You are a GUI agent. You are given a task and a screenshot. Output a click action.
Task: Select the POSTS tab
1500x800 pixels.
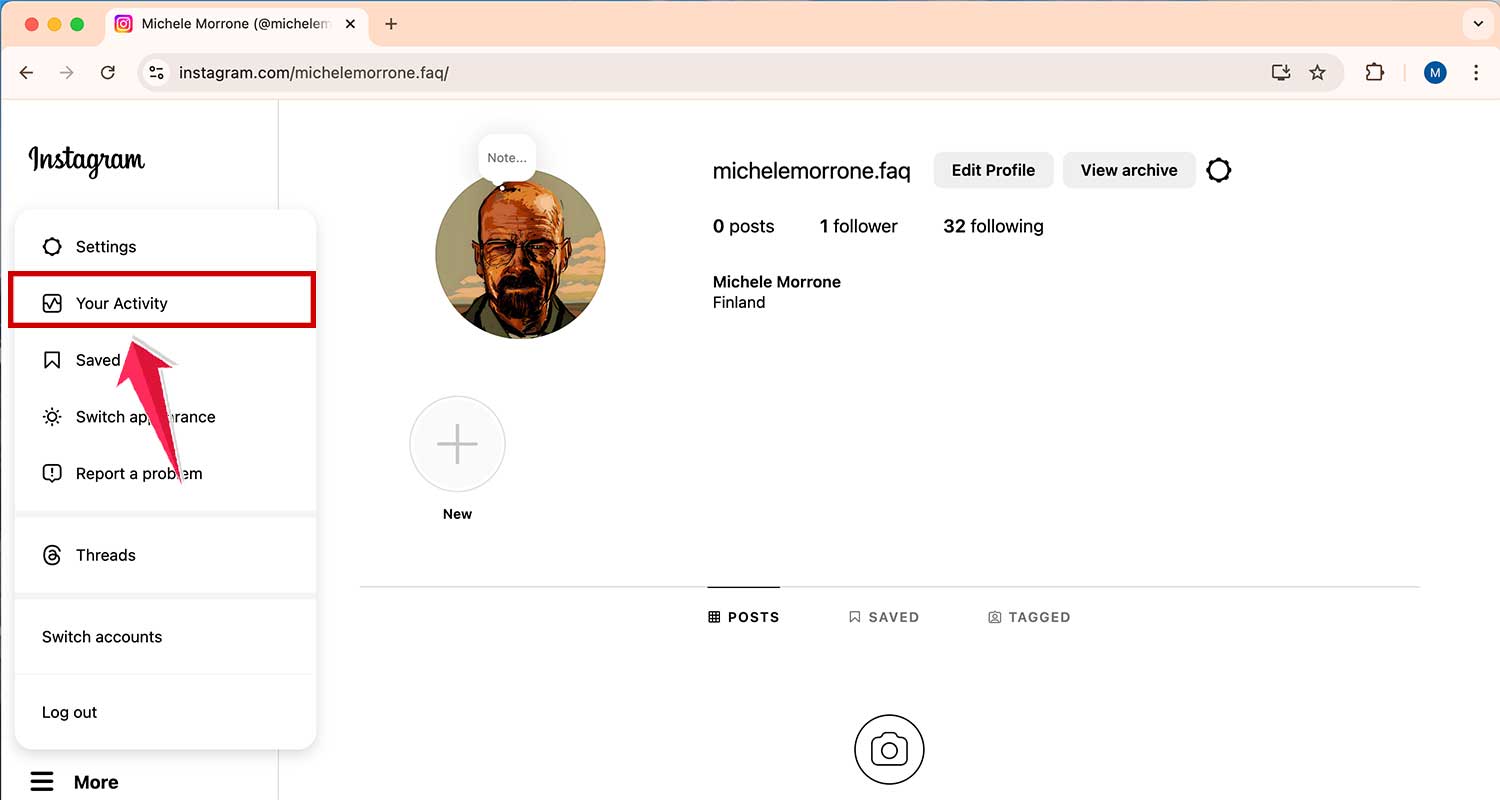click(743, 617)
